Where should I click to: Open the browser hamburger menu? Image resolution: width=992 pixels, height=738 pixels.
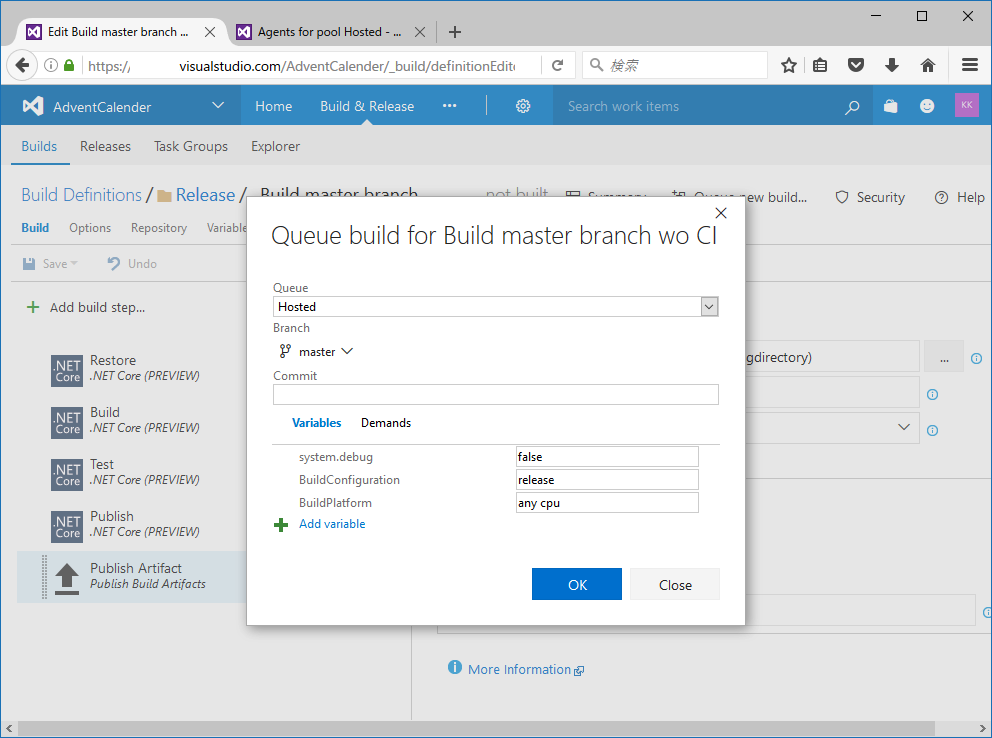(x=970, y=65)
